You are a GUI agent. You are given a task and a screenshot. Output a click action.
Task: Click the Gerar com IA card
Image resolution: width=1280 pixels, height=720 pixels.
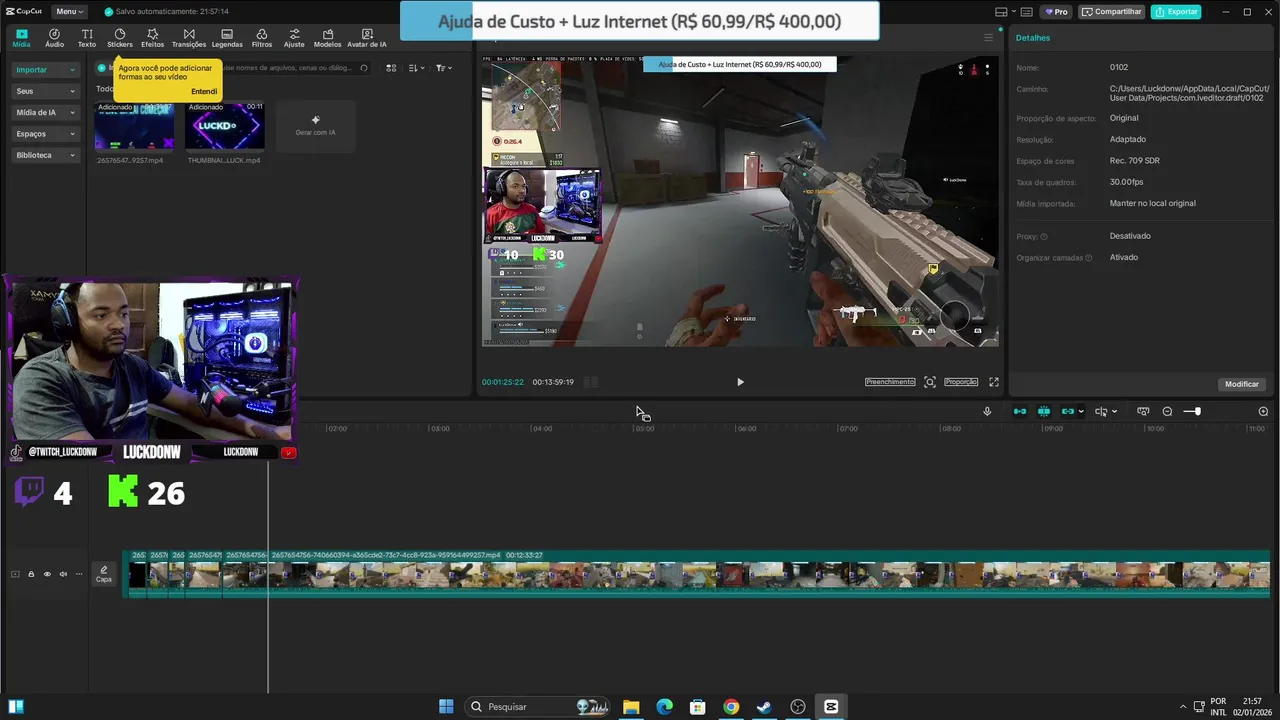[x=315, y=125]
